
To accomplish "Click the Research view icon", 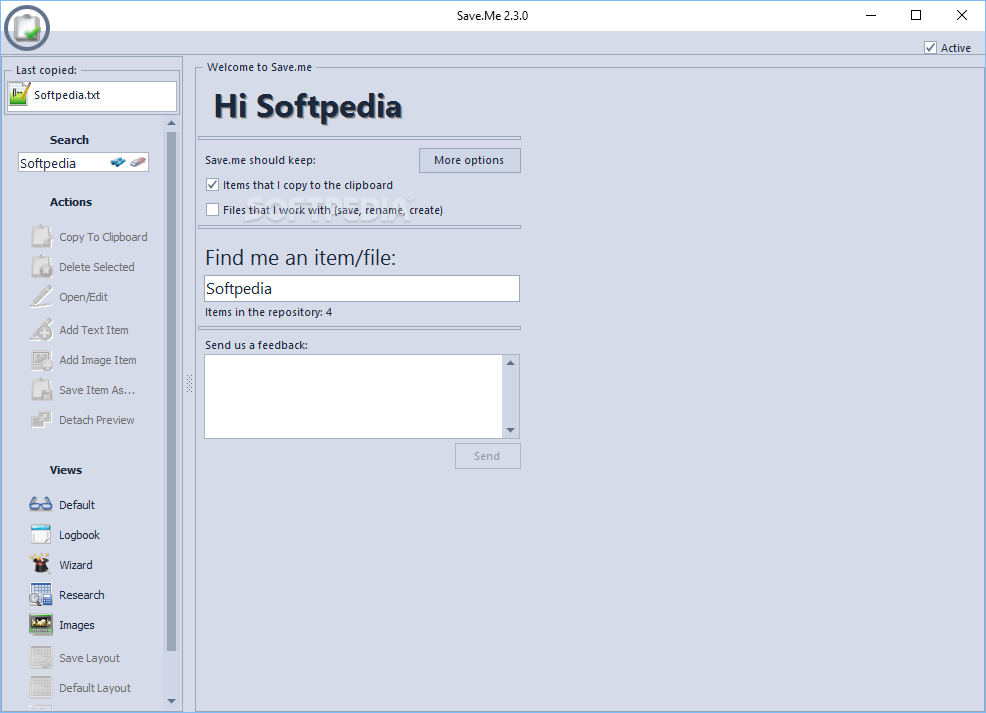I will coord(41,594).
